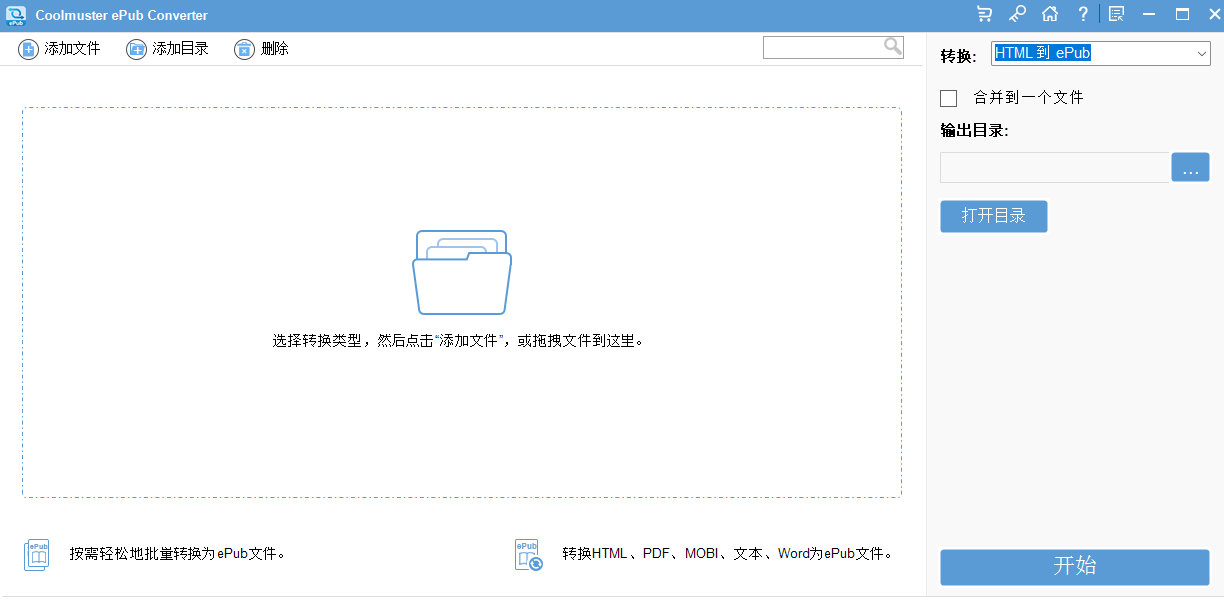Open the HTML 到 ePub conversion dropdown
Viewport: 1224px width, 612px height.
[x=1100, y=53]
